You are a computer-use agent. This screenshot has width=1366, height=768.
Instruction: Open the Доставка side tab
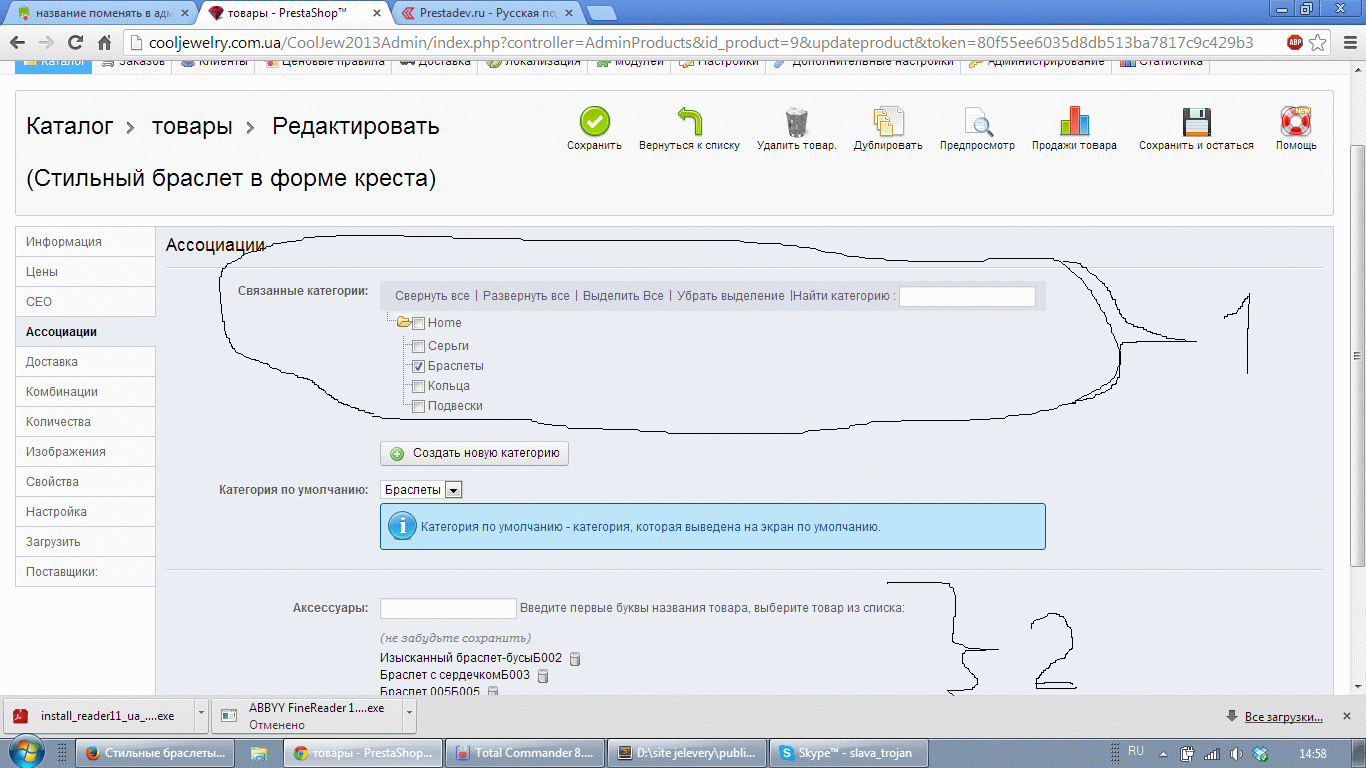tap(85, 362)
